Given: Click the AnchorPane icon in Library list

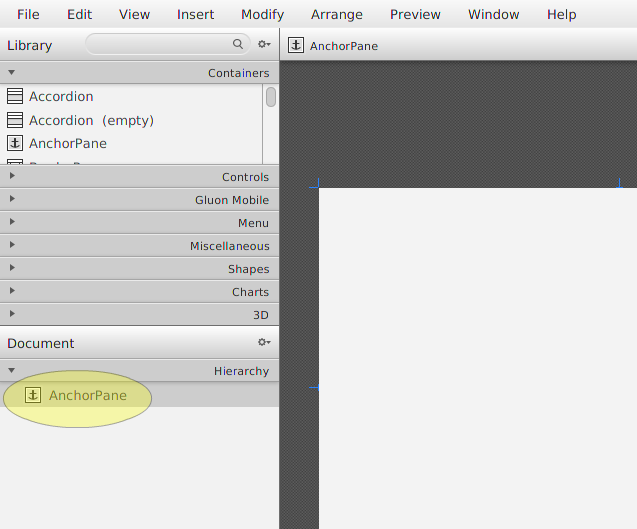Looking at the screenshot, I should [15, 143].
